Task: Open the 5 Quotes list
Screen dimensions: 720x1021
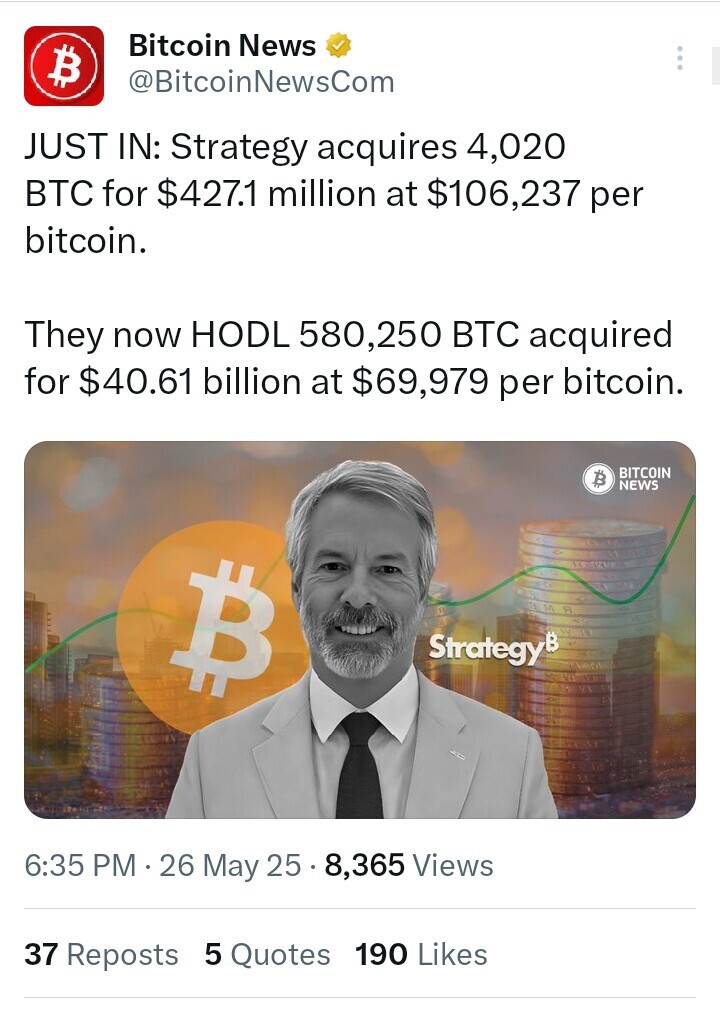Action: click(267, 955)
